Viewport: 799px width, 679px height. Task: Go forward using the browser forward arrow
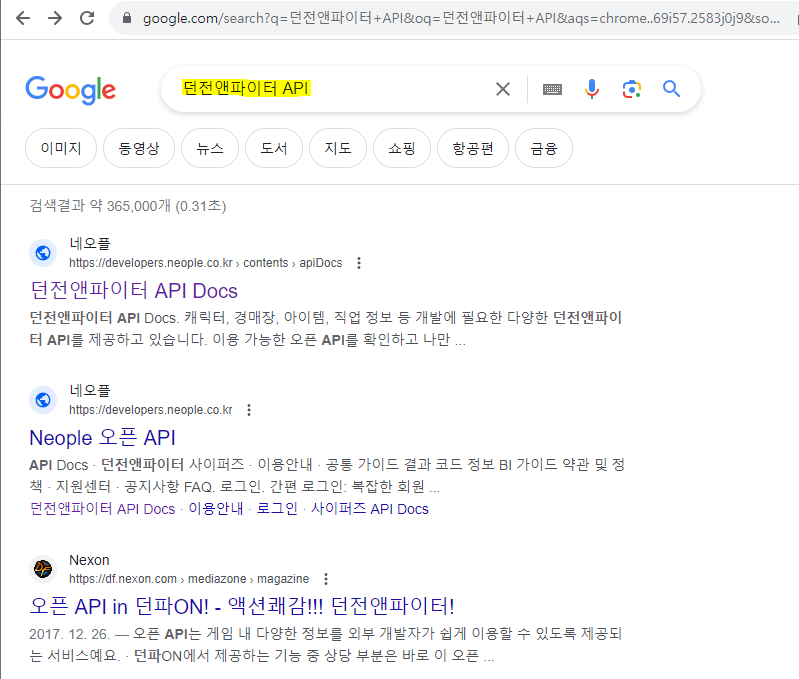(55, 18)
